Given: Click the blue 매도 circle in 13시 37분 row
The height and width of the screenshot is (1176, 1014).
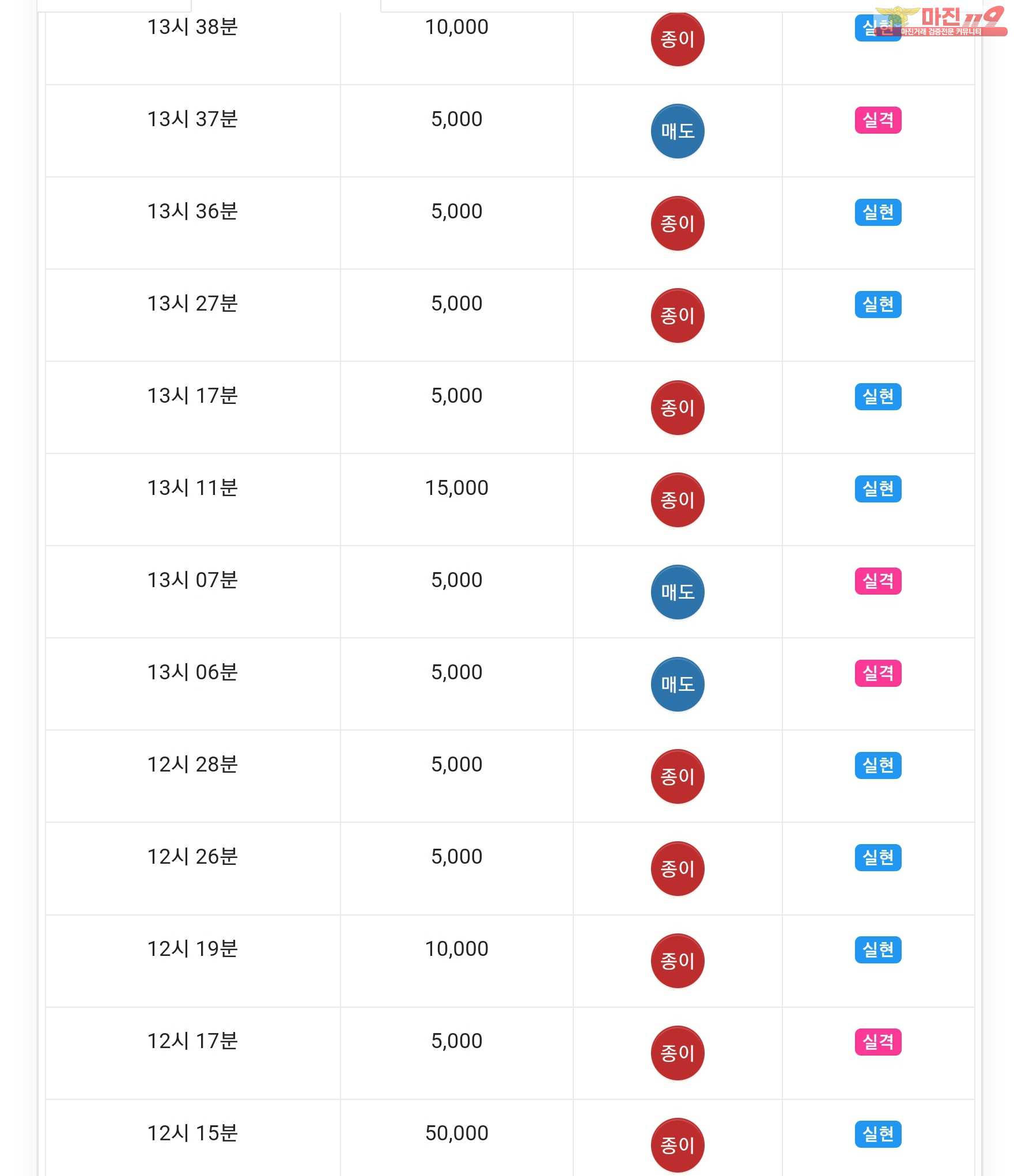Looking at the screenshot, I should click(678, 131).
